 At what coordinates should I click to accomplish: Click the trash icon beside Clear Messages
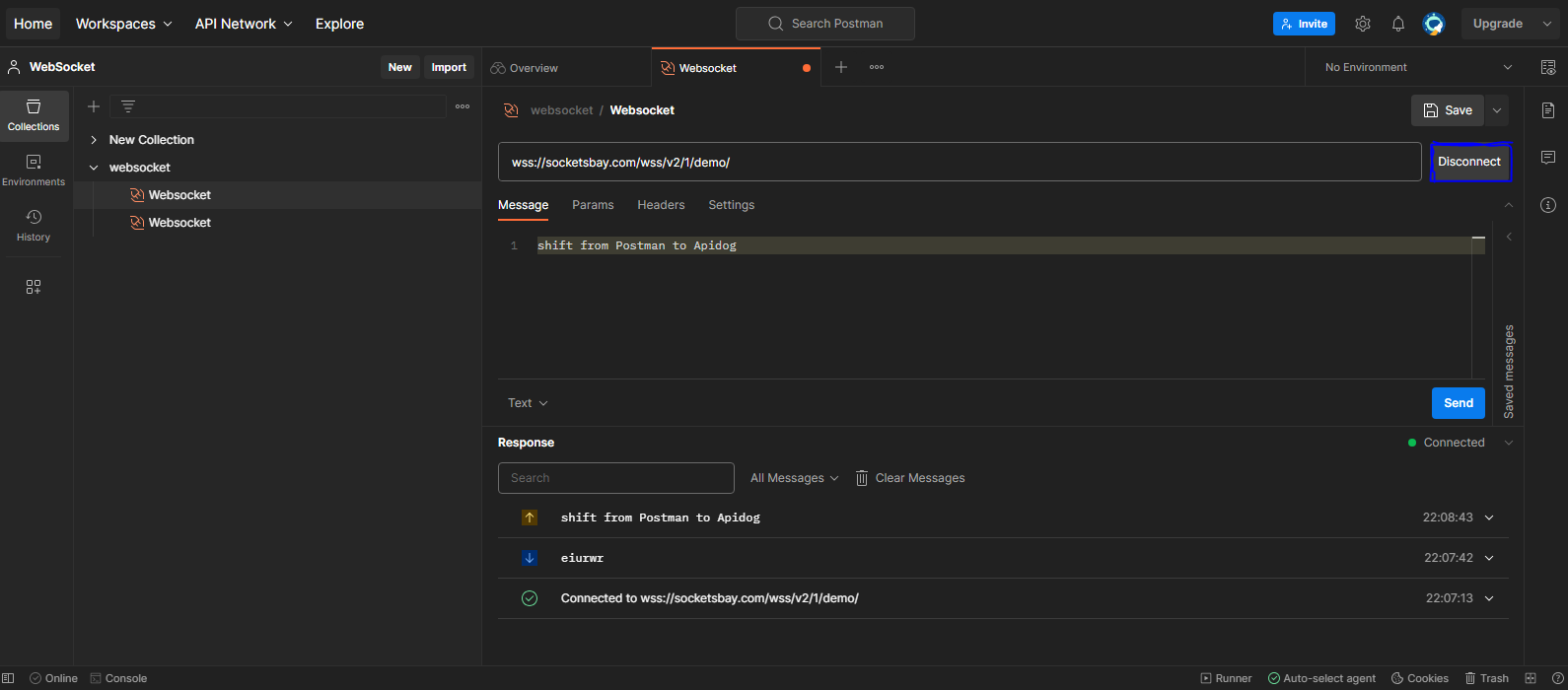[x=862, y=478]
